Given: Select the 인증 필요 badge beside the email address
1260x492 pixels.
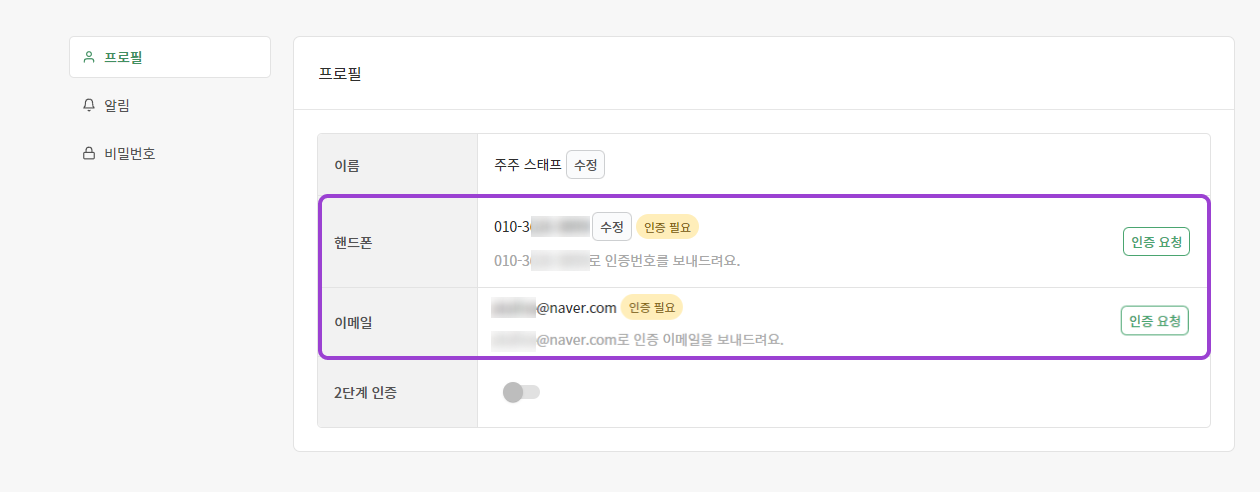Looking at the screenshot, I should pyautogui.click(x=651, y=307).
